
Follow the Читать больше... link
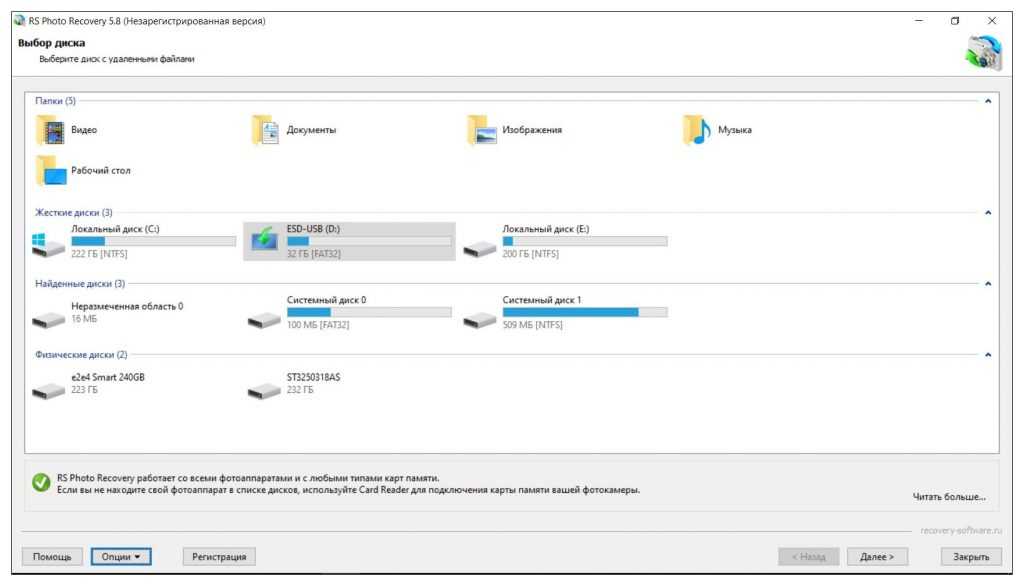[x=949, y=497]
